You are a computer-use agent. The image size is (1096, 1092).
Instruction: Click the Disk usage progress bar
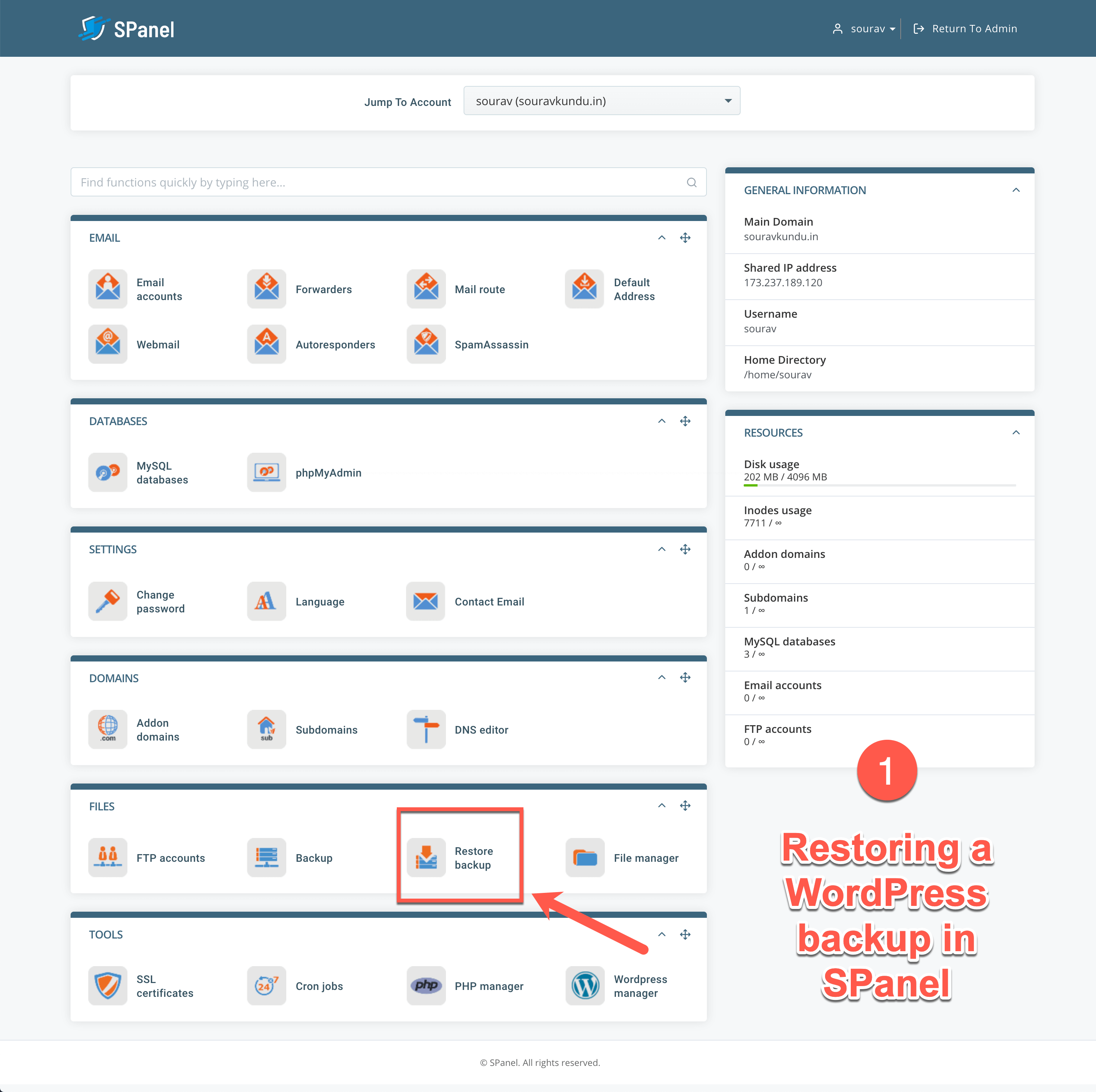tap(879, 485)
